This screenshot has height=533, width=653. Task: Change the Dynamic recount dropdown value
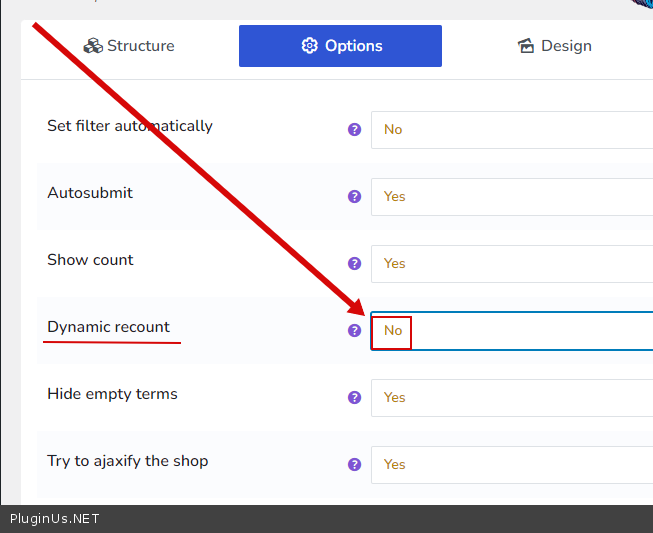tap(511, 331)
